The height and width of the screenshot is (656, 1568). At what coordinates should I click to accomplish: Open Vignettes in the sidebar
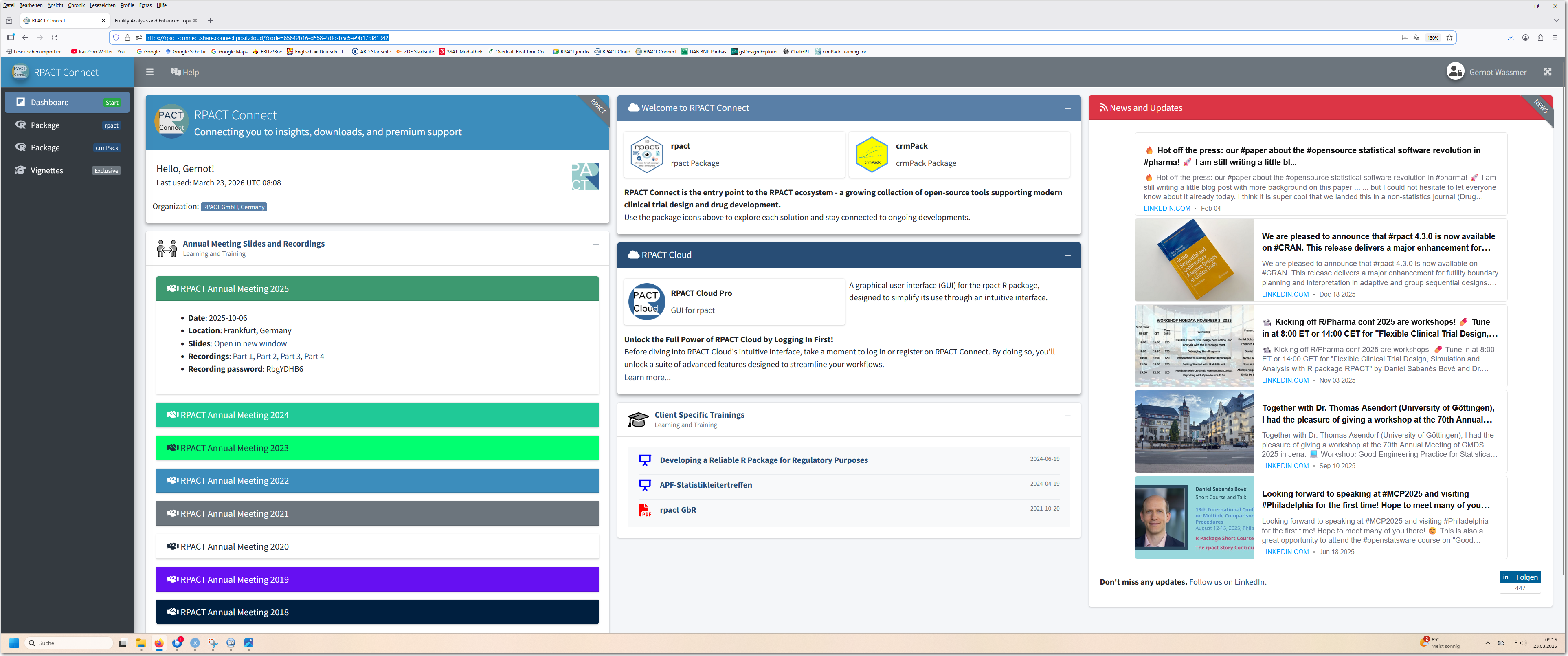(x=47, y=171)
